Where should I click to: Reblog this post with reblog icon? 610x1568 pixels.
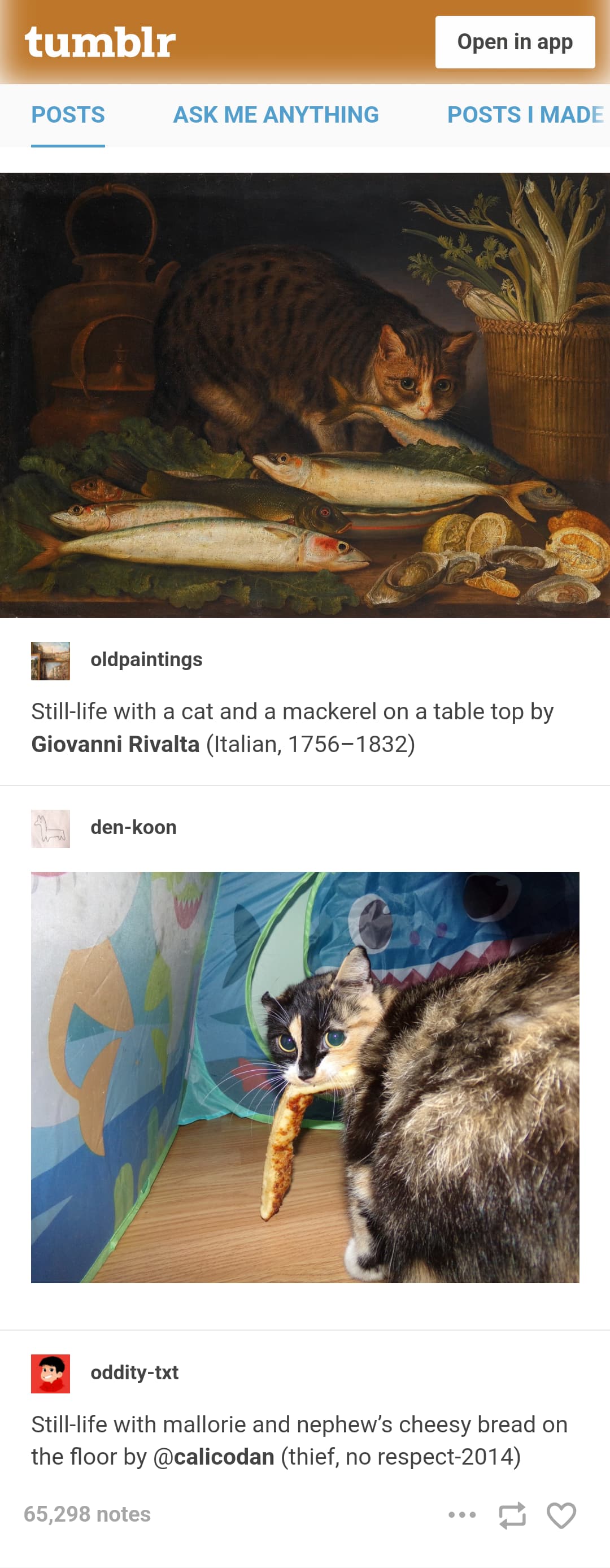point(512,1515)
